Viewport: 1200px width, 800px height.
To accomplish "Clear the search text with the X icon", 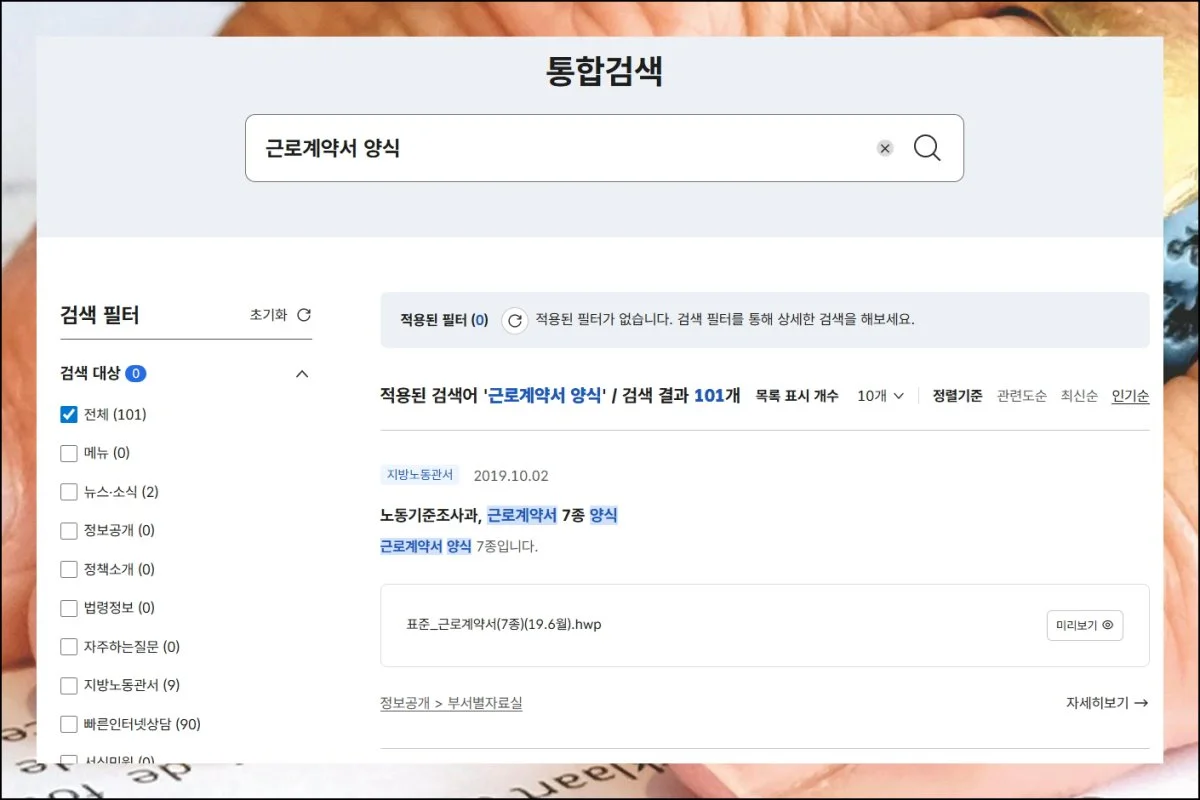I will [885, 148].
